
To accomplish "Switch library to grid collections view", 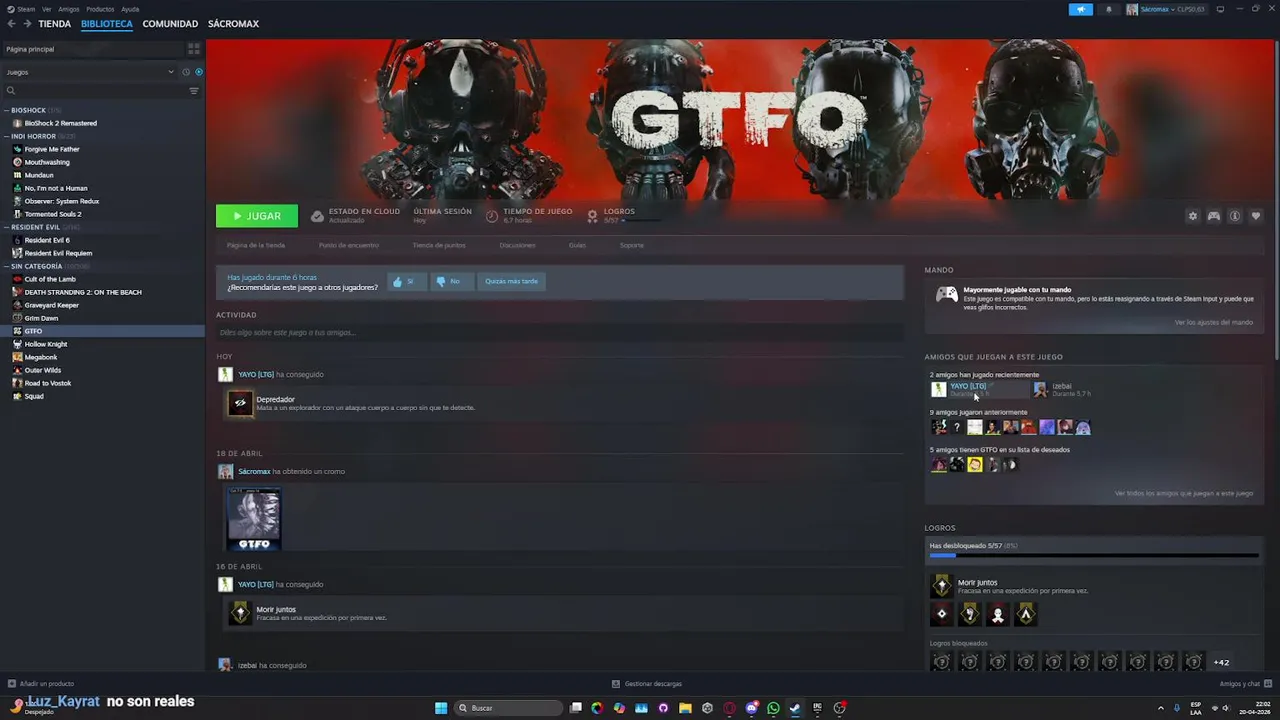I will pyautogui.click(x=194, y=49).
